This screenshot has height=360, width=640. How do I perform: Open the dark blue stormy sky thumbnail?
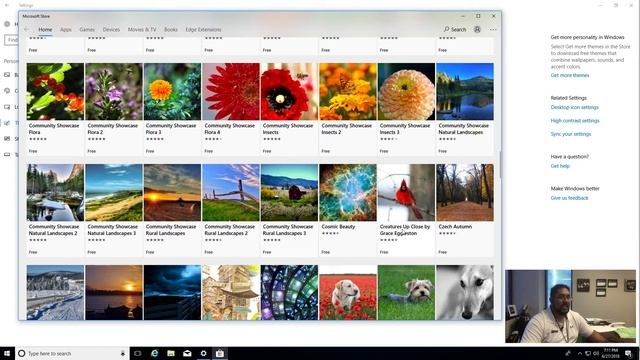pos(172,292)
